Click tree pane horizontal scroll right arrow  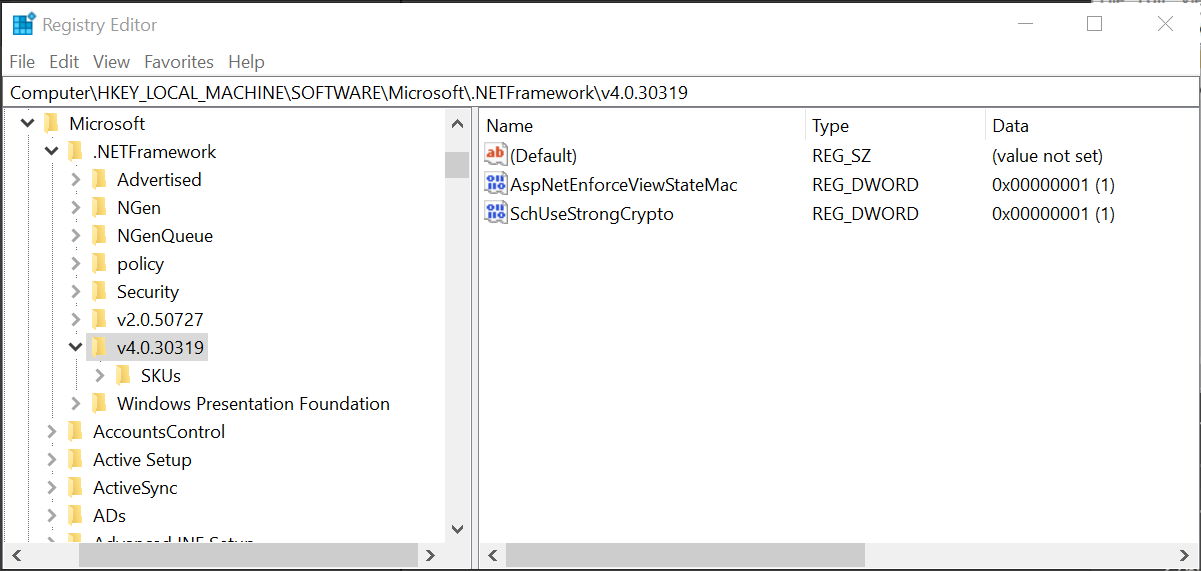431,555
